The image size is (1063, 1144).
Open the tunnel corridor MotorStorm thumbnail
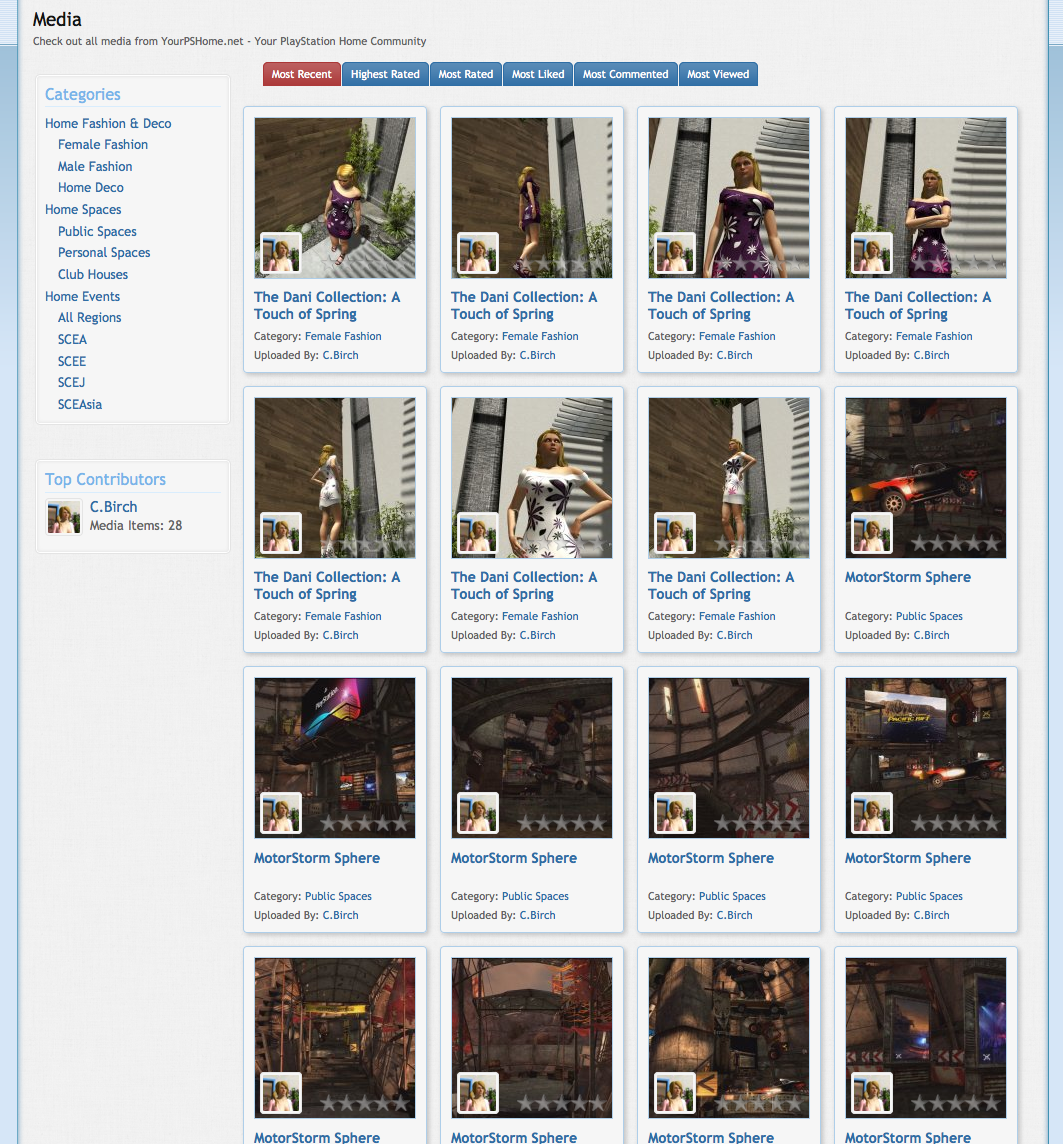coord(335,1038)
